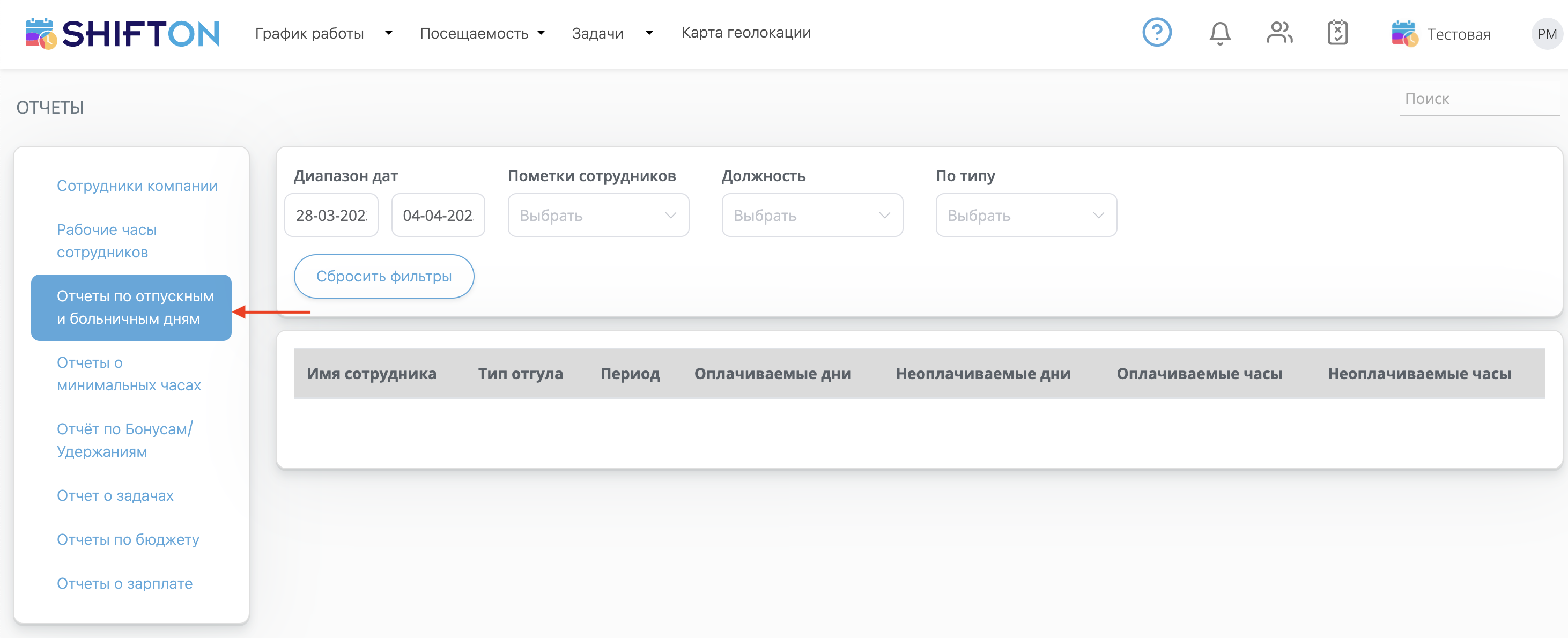The height and width of the screenshot is (638, 1568).
Task: Click the Shifton logo
Action: (x=122, y=33)
